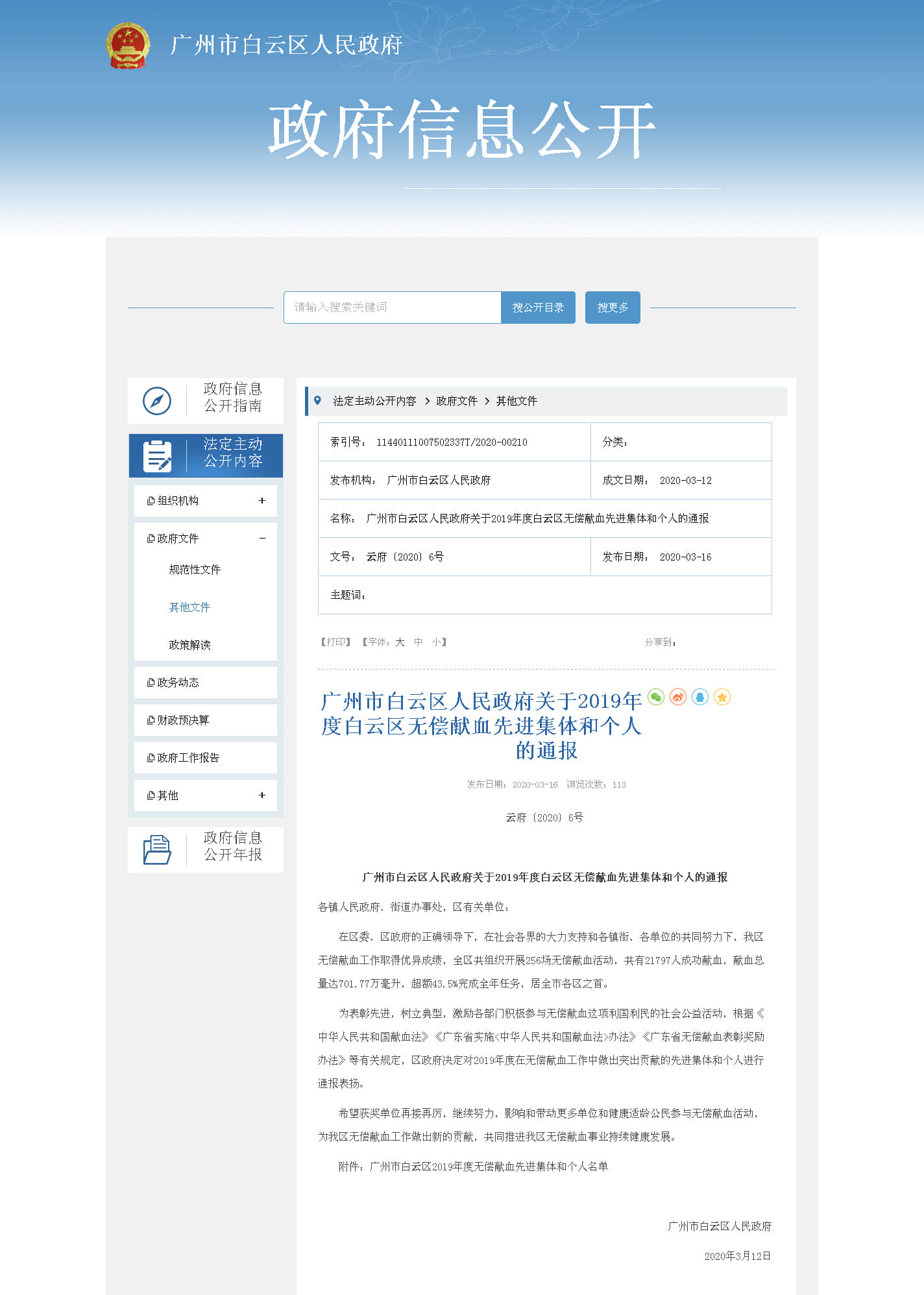Click the salutation line 各镇人民政府、街道办事处
This screenshot has height=1295, width=924.
point(414,907)
